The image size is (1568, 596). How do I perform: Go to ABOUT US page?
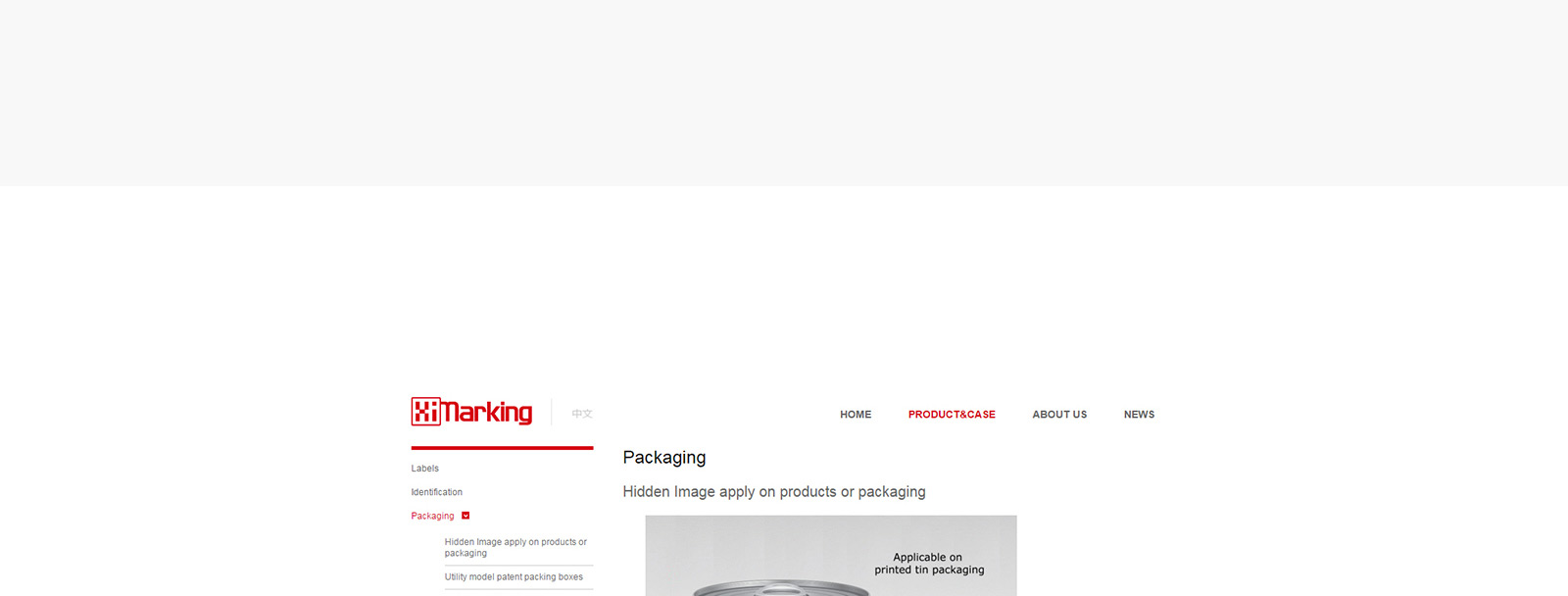[x=1059, y=415]
